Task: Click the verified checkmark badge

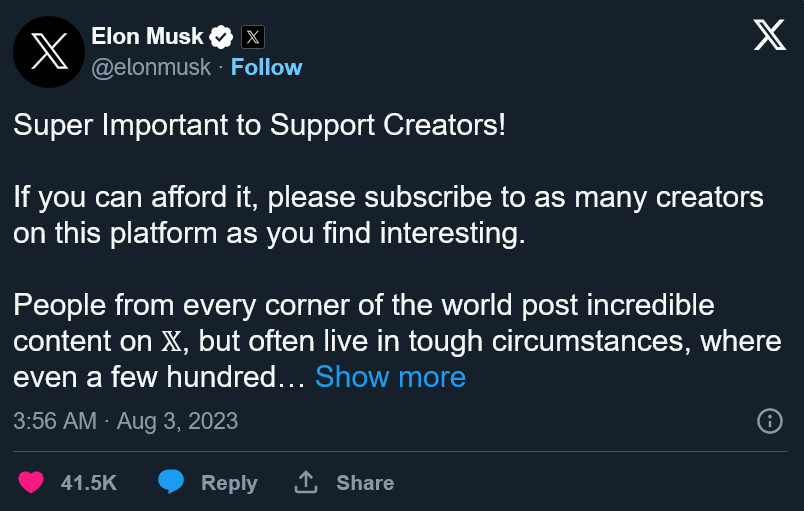Action: point(221,38)
